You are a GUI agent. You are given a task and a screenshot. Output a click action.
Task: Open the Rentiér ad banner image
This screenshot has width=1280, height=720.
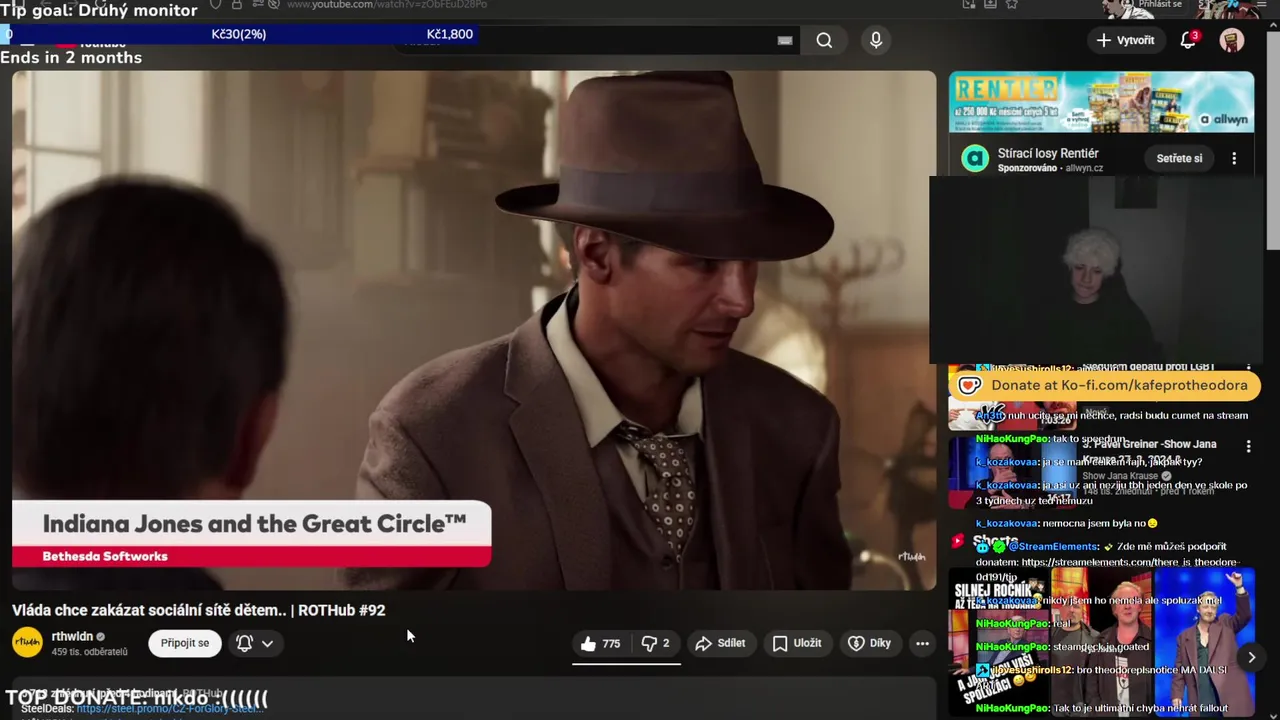(x=1101, y=103)
